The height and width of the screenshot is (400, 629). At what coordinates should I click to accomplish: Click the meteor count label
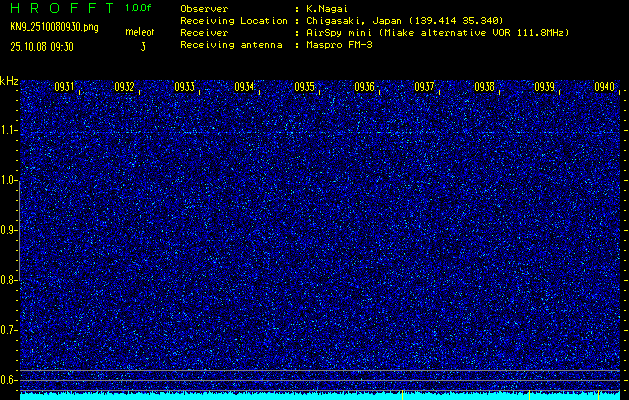(x=140, y=33)
